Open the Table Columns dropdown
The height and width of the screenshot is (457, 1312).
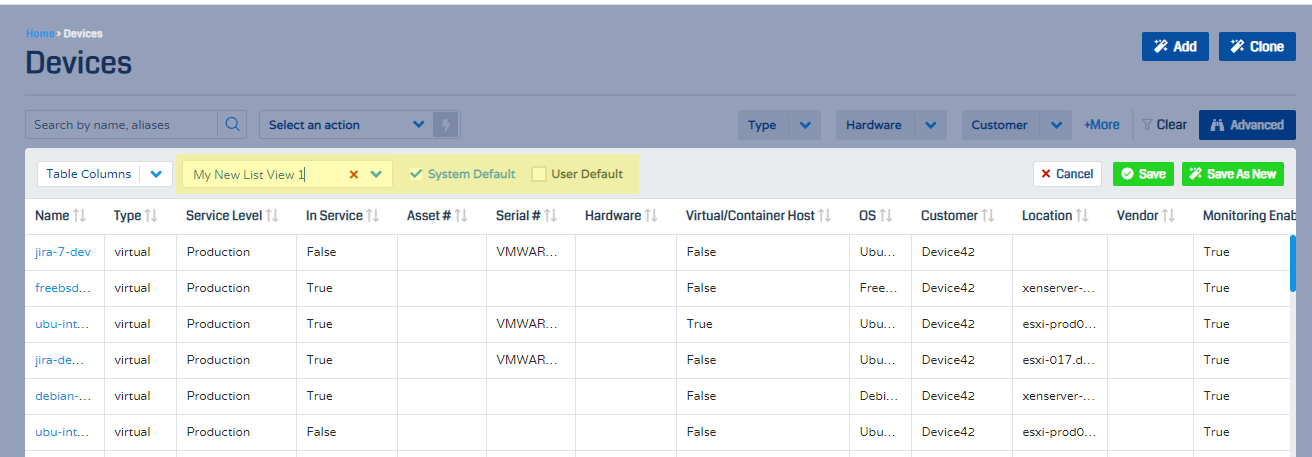(x=155, y=174)
